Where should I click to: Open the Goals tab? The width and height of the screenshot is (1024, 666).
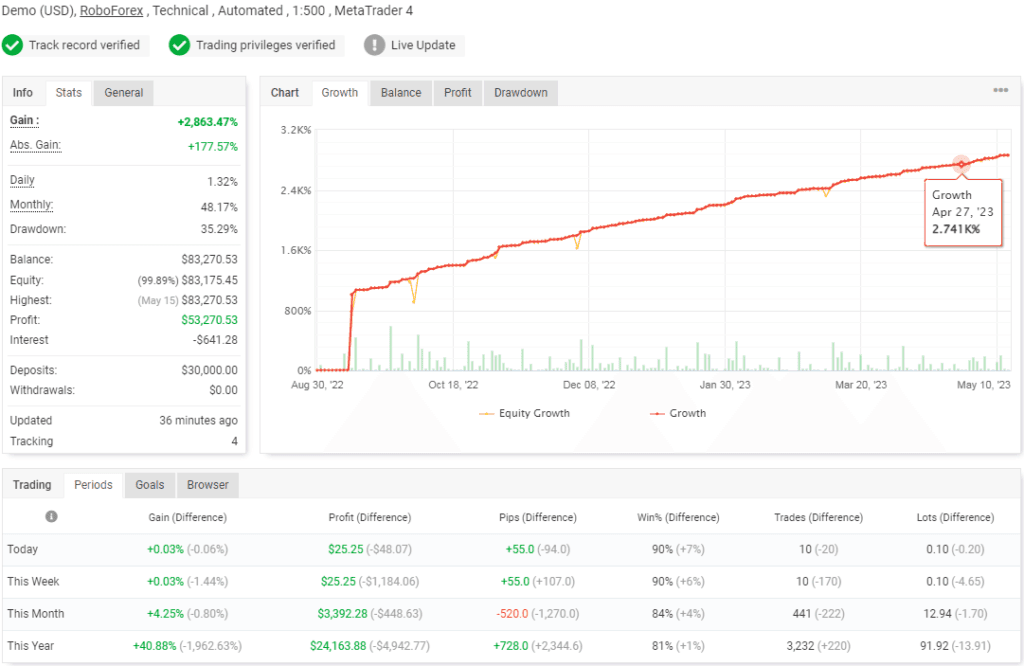149,485
